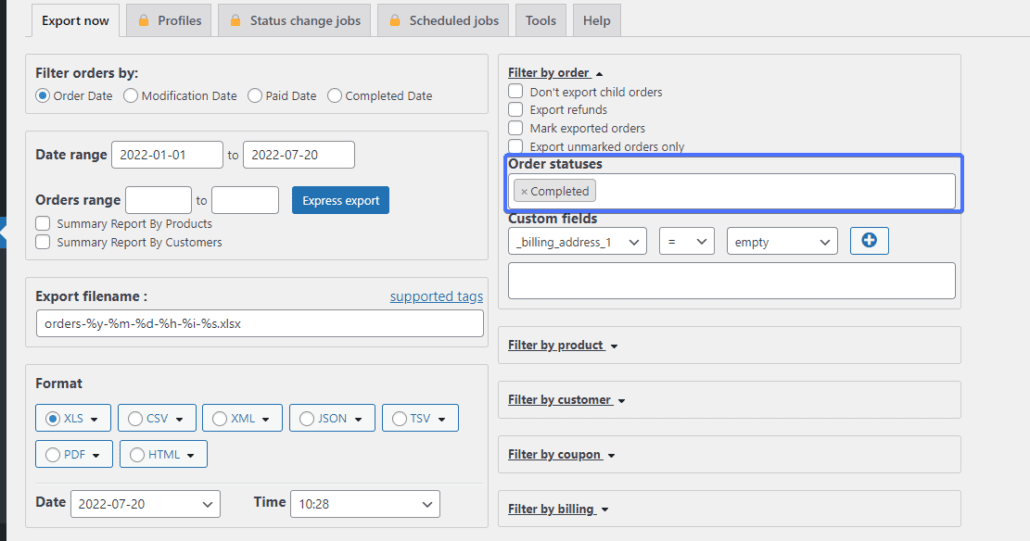Expand the Filter by customer section
1030x541 pixels.
(566, 400)
